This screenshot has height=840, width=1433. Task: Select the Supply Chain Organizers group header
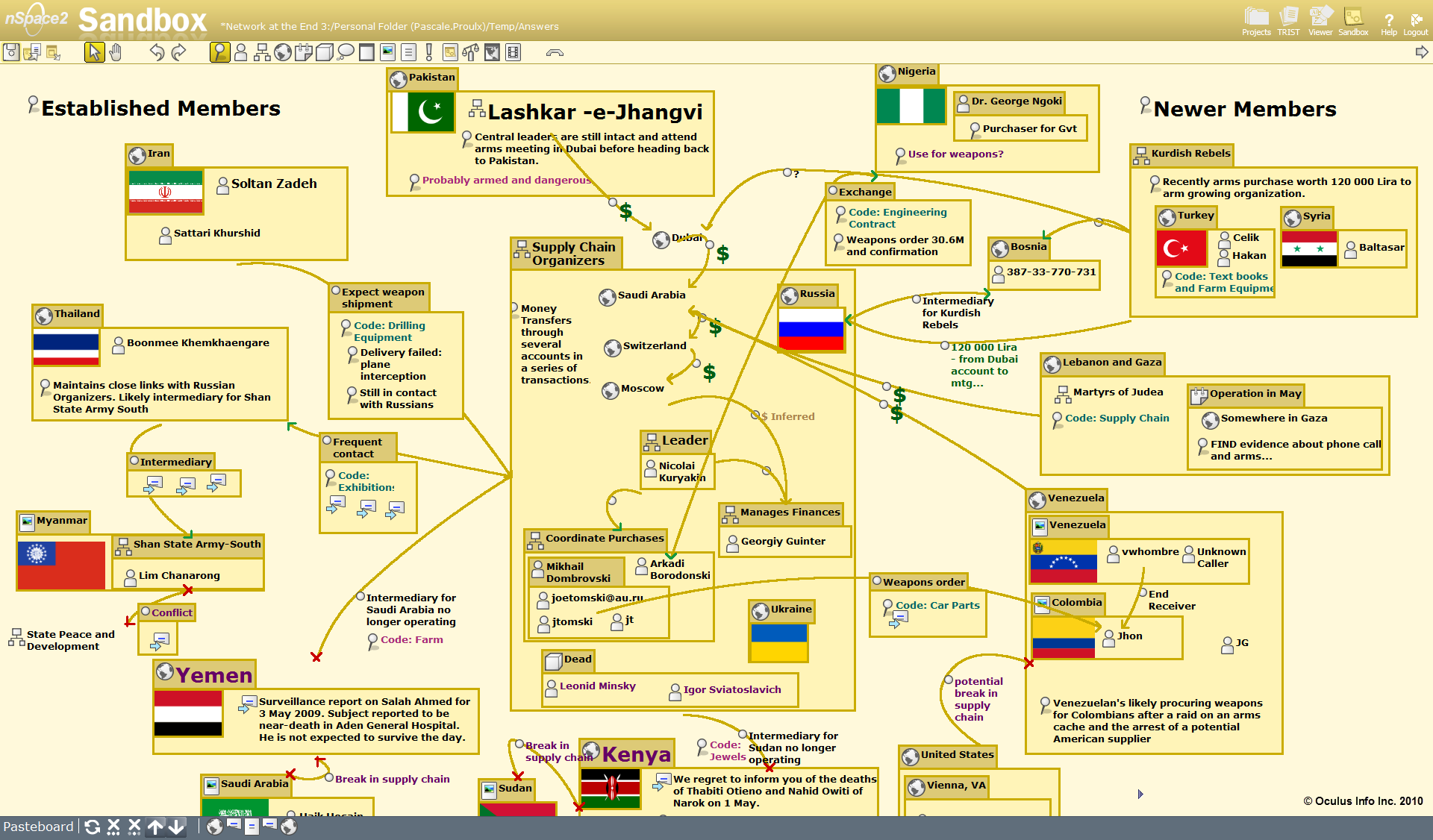pyautogui.click(x=566, y=254)
